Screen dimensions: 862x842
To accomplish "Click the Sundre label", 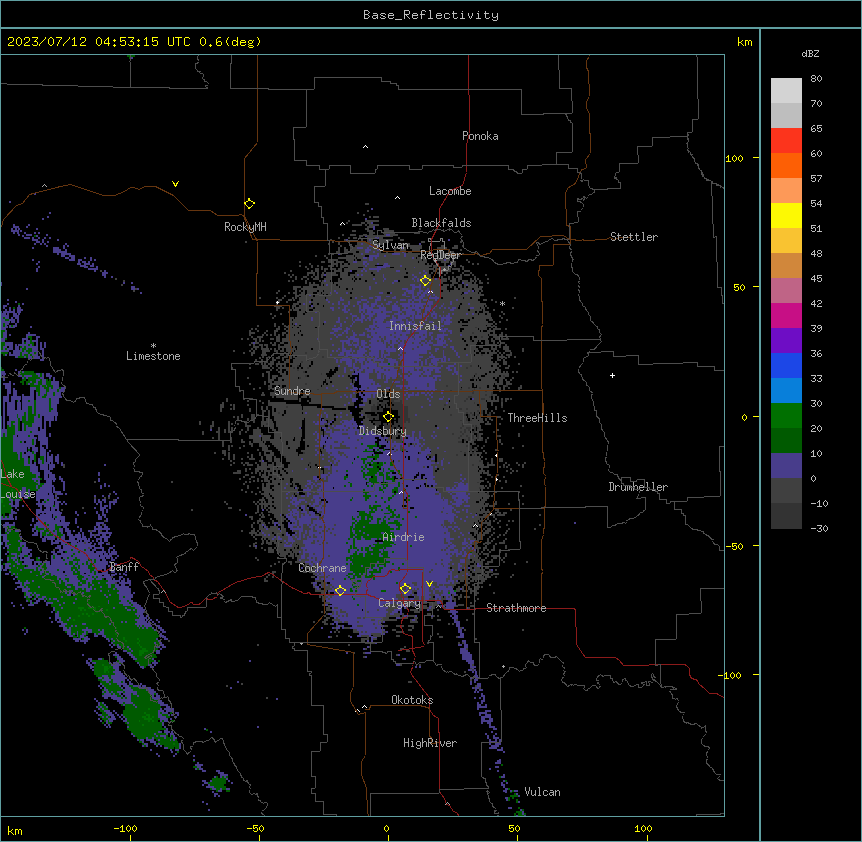I will click(x=292, y=391).
